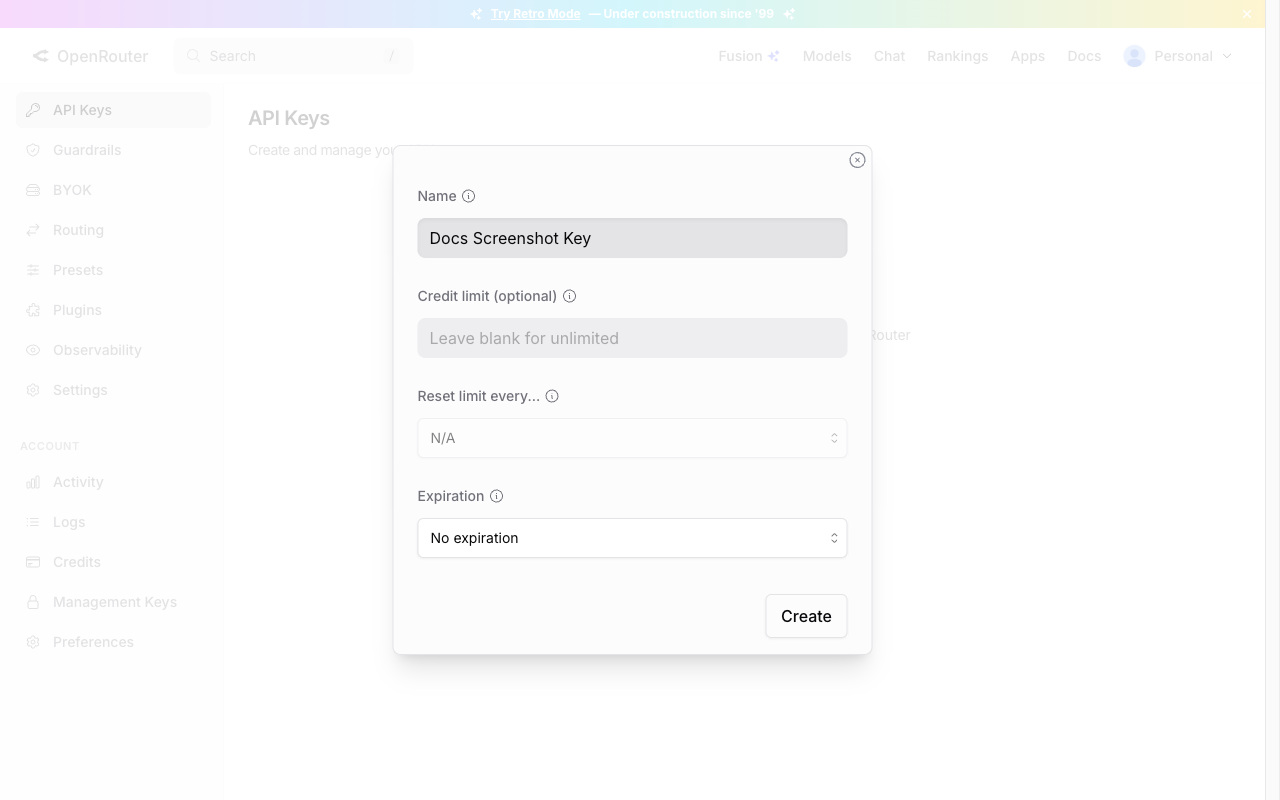Image resolution: width=1280 pixels, height=800 pixels.
Task: Click the info icon next to Name
Action: 468,196
